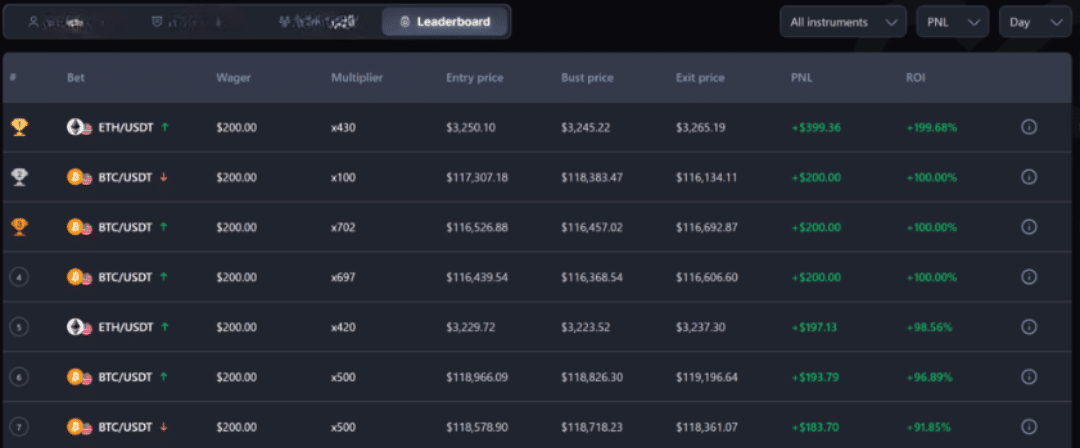
Task: Click the Bitcoin coin icon in x702 row
Action: [74, 227]
